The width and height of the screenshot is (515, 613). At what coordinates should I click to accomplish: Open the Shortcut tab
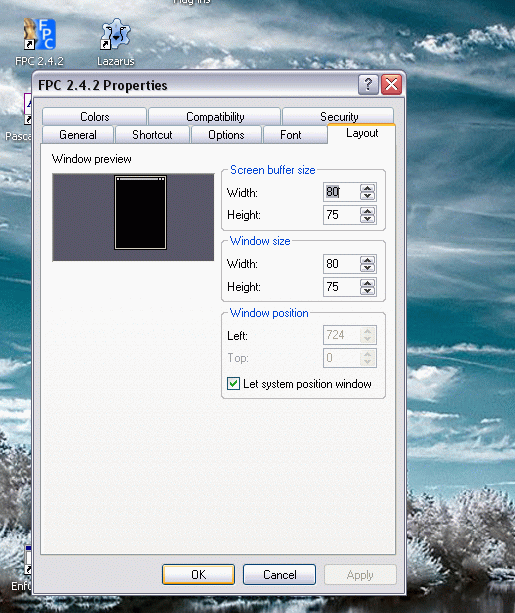(152, 135)
